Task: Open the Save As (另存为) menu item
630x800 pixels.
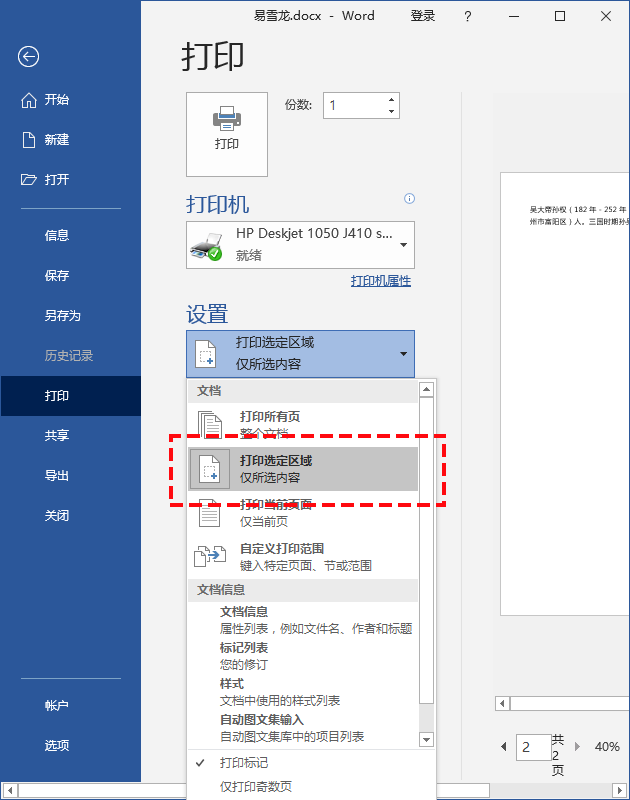Action: (63, 315)
